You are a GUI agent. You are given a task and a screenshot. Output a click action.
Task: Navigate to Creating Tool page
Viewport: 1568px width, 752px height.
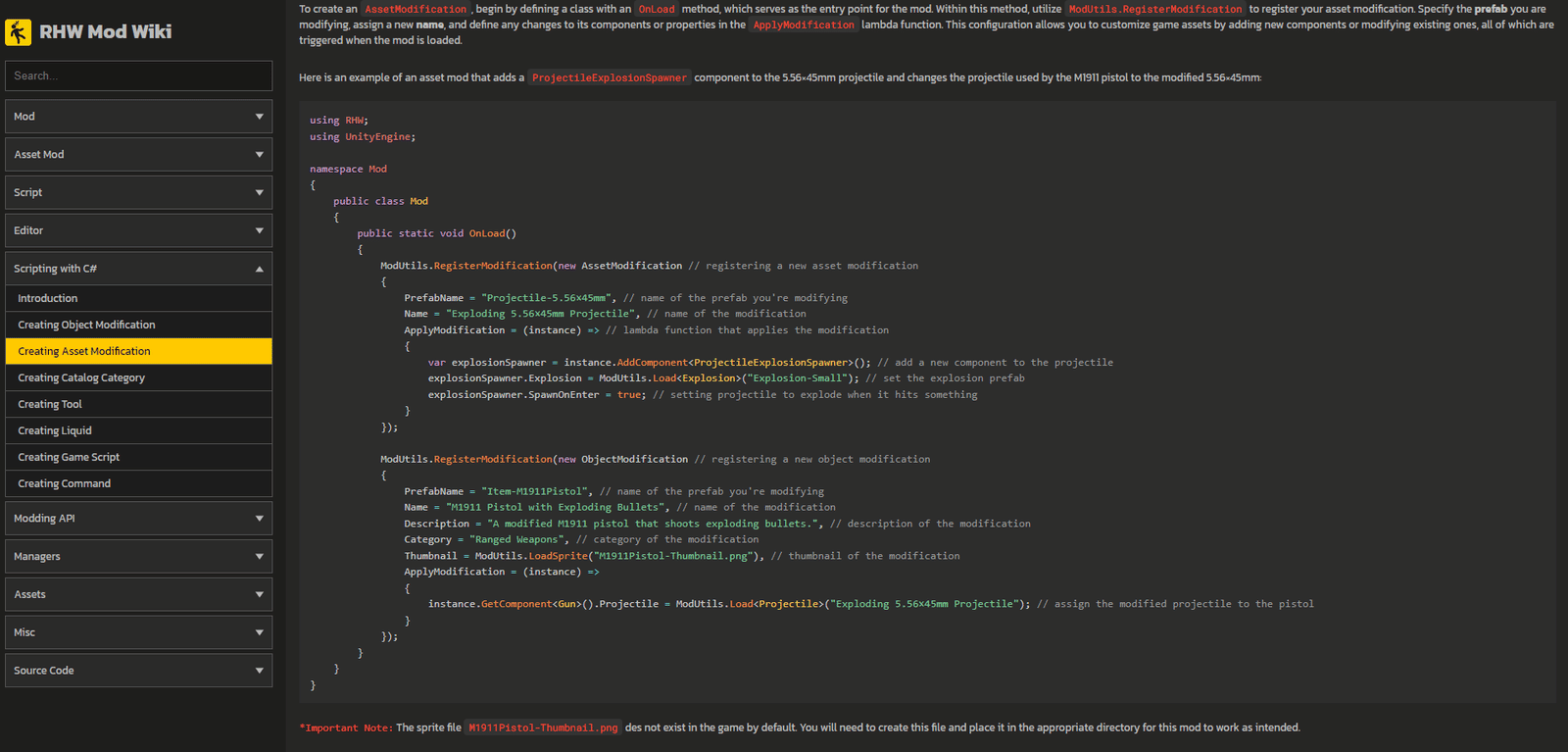pos(138,404)
